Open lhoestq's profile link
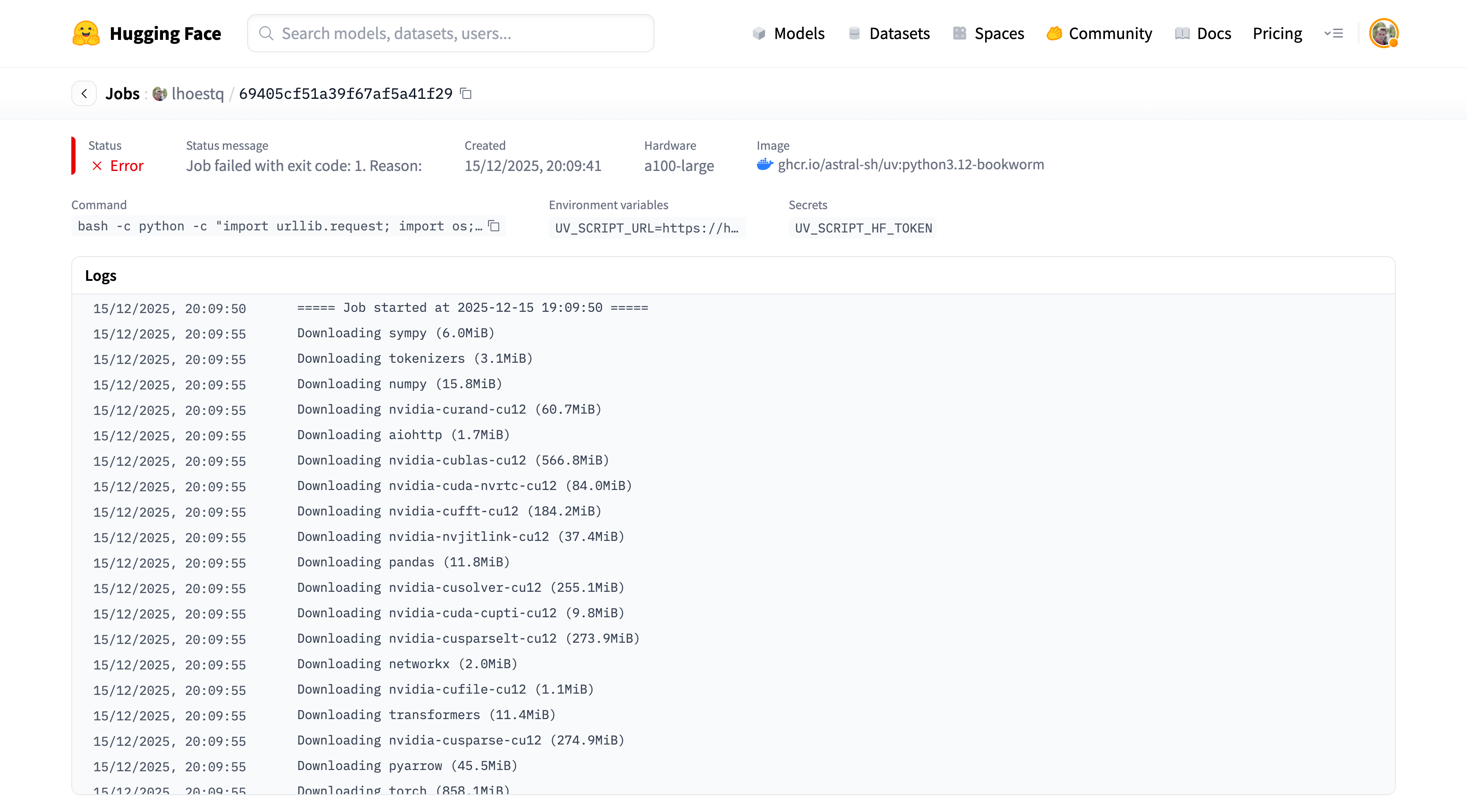Screen dimensions: 1467x812 point(198,94)
